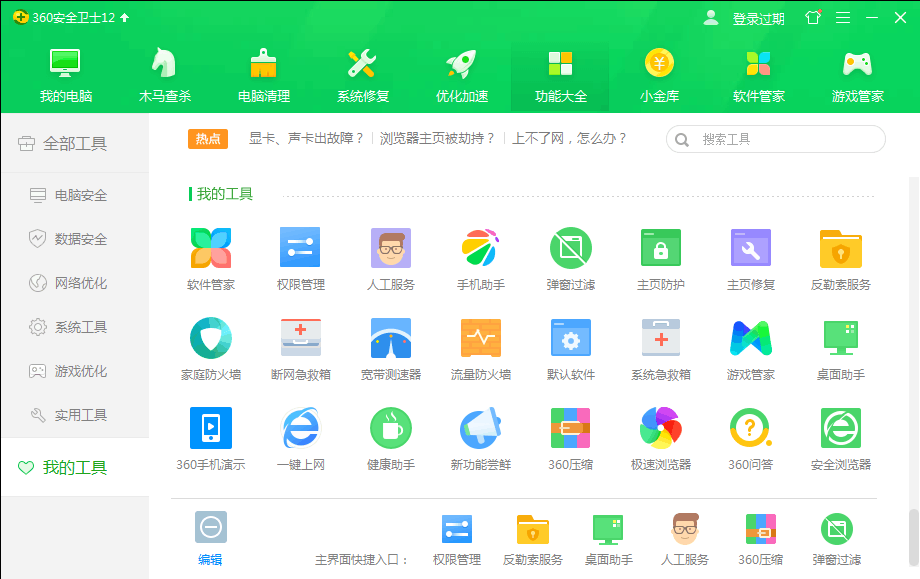Screen dimensions: 920x579
Task: Launch 系统急救箱 tool
Action: [661, 338]
